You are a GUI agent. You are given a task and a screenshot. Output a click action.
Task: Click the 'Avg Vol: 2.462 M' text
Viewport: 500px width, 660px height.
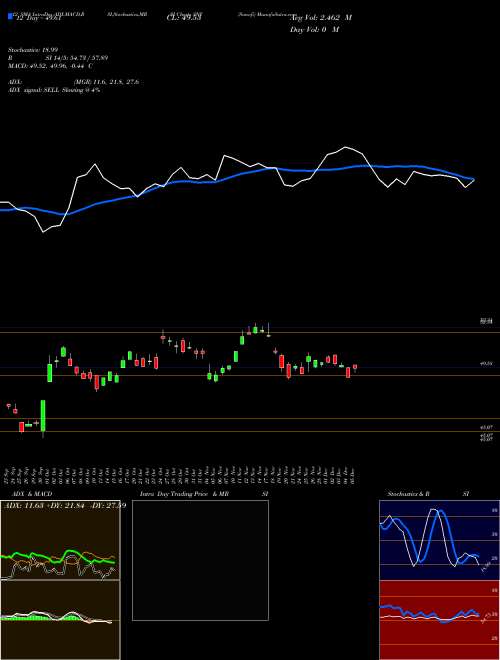pos(322,18)
